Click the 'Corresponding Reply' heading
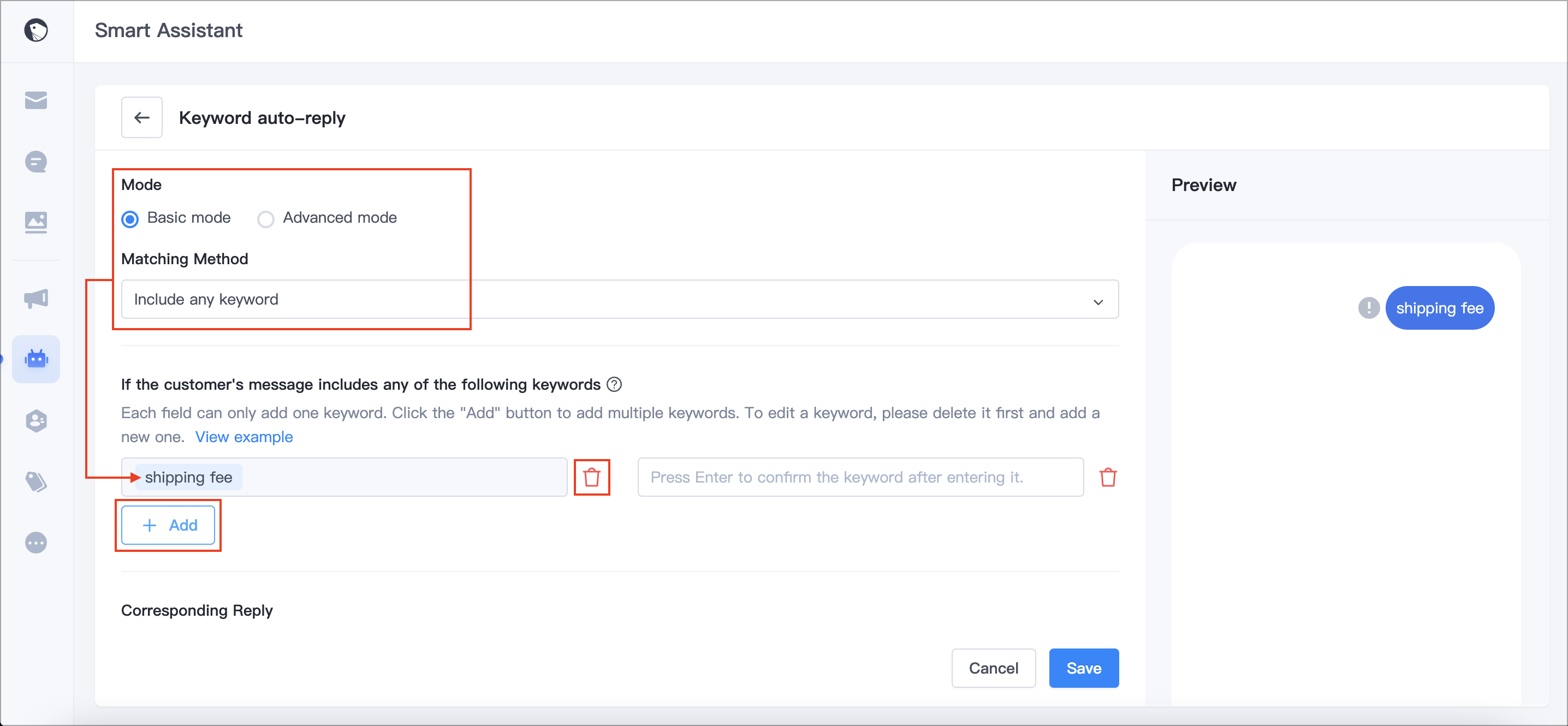The image size is (1568, 726). point(197,610)
